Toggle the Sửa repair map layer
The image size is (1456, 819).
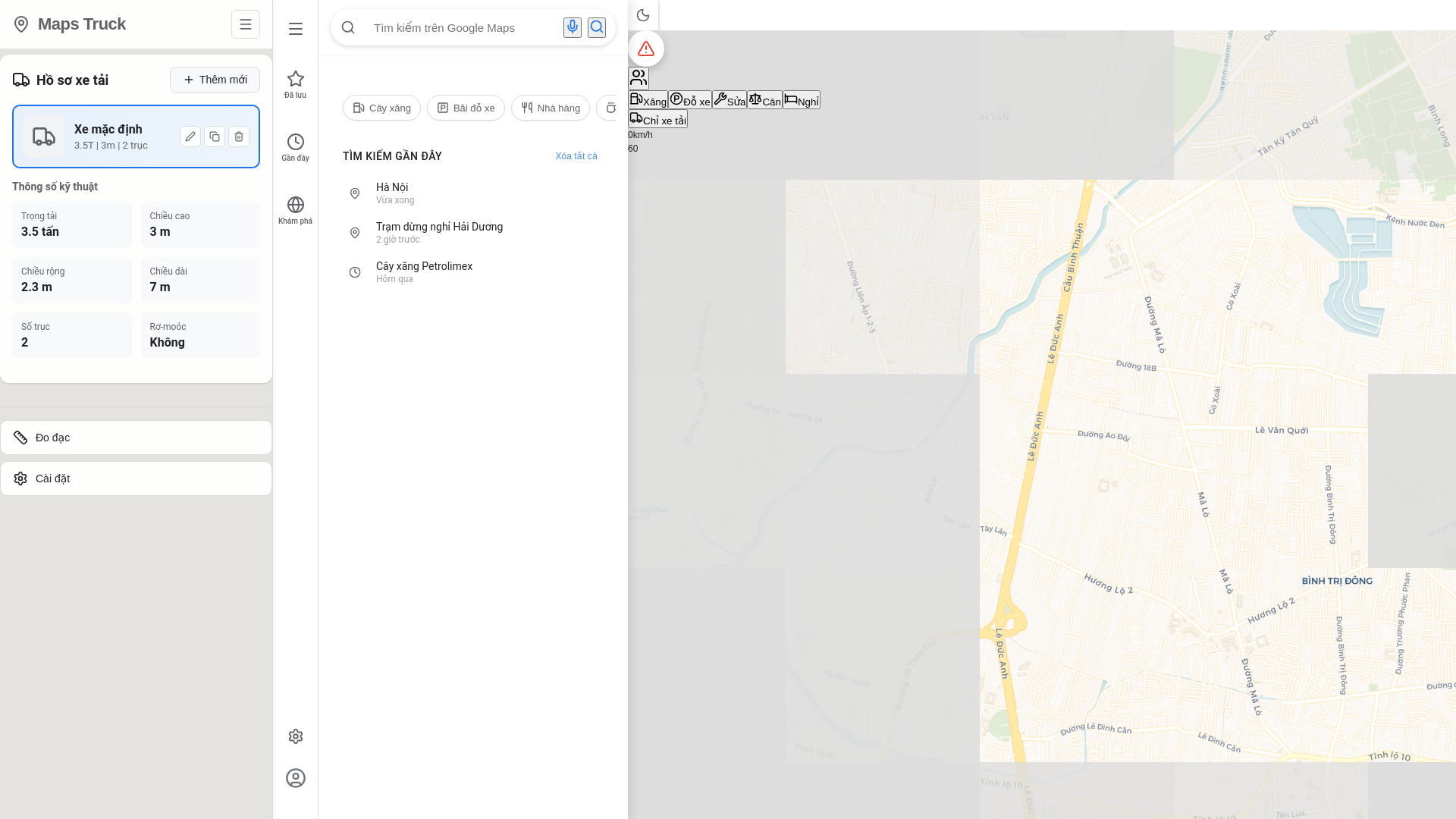point(730,100)
